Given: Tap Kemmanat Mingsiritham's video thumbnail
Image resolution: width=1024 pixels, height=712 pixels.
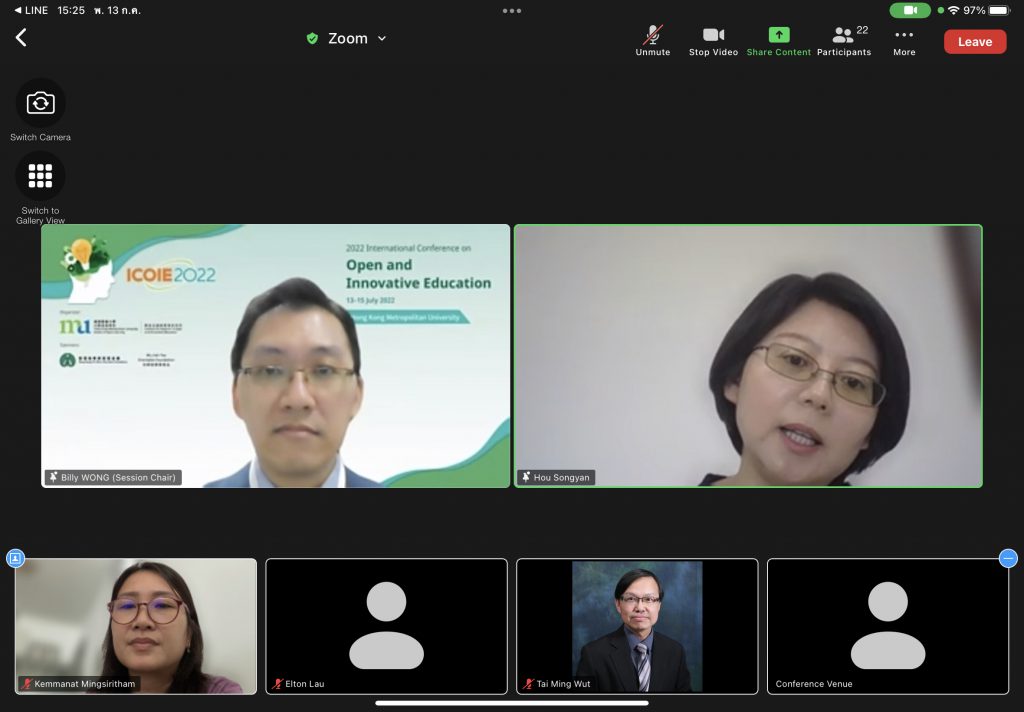Looking at the screenshot, I should [x=136, y=625].
